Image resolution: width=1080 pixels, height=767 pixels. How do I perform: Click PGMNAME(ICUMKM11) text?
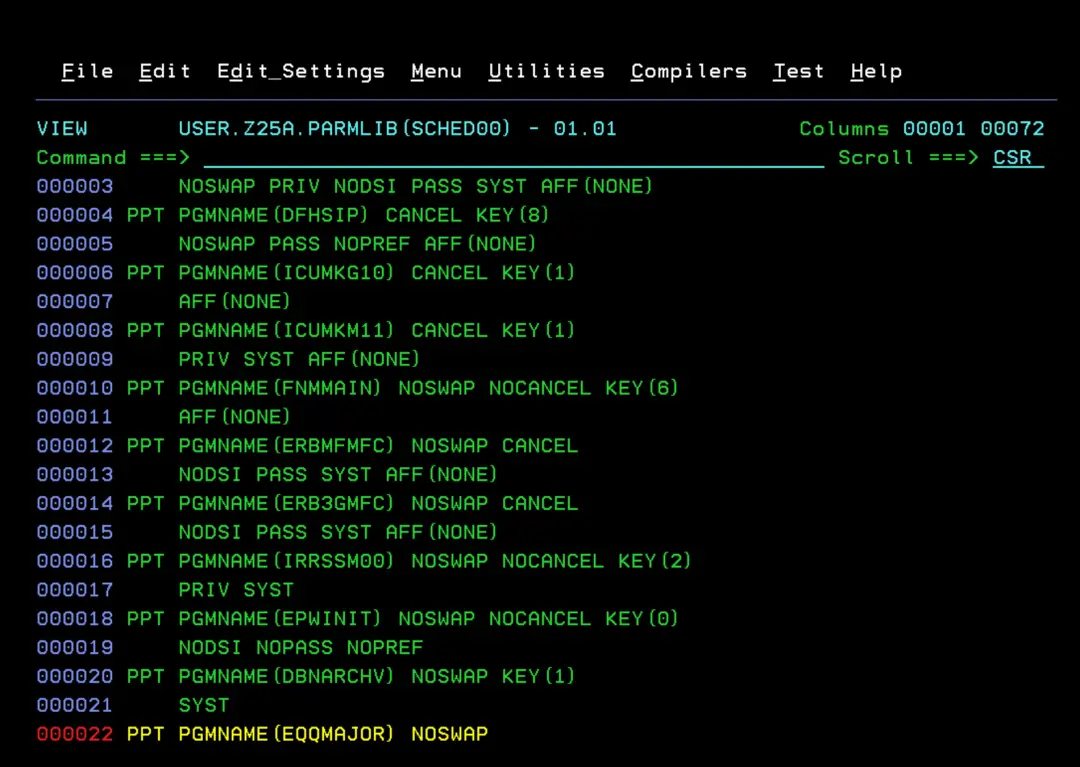point(287,331)
